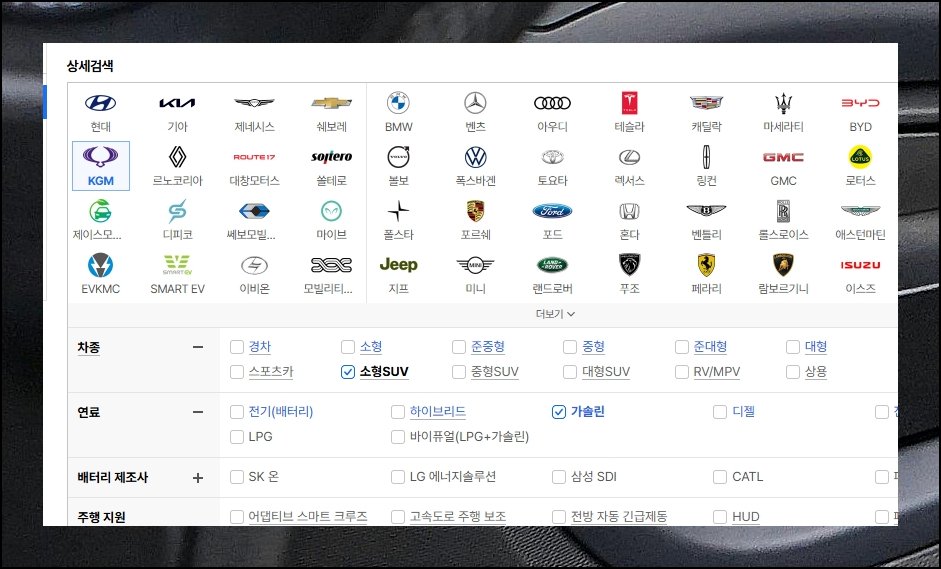Tick the 디젤 fuel checkbox
Screen dimensions: 941x569
pos(720,412)
